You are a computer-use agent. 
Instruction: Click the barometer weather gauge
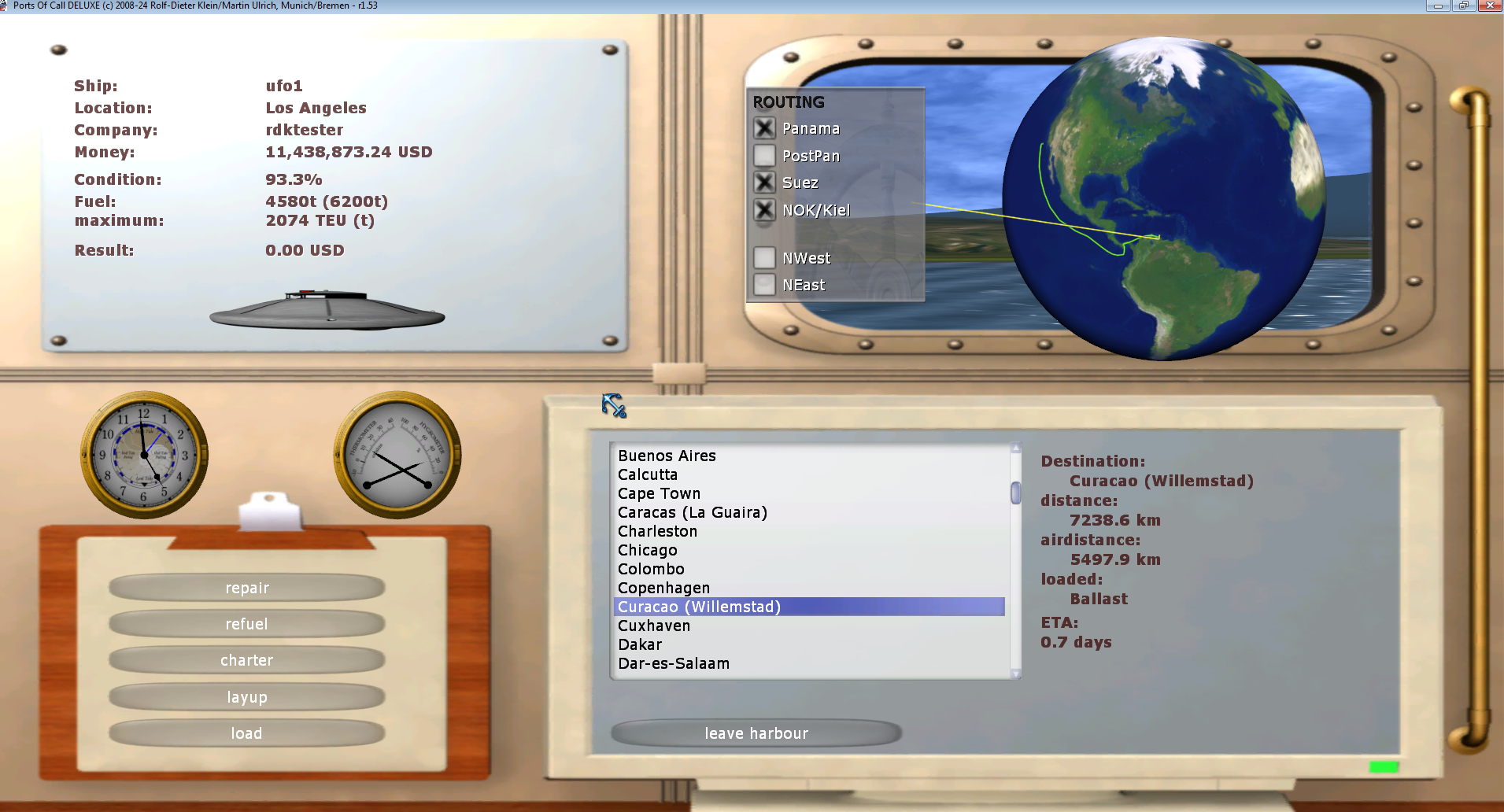397,455
